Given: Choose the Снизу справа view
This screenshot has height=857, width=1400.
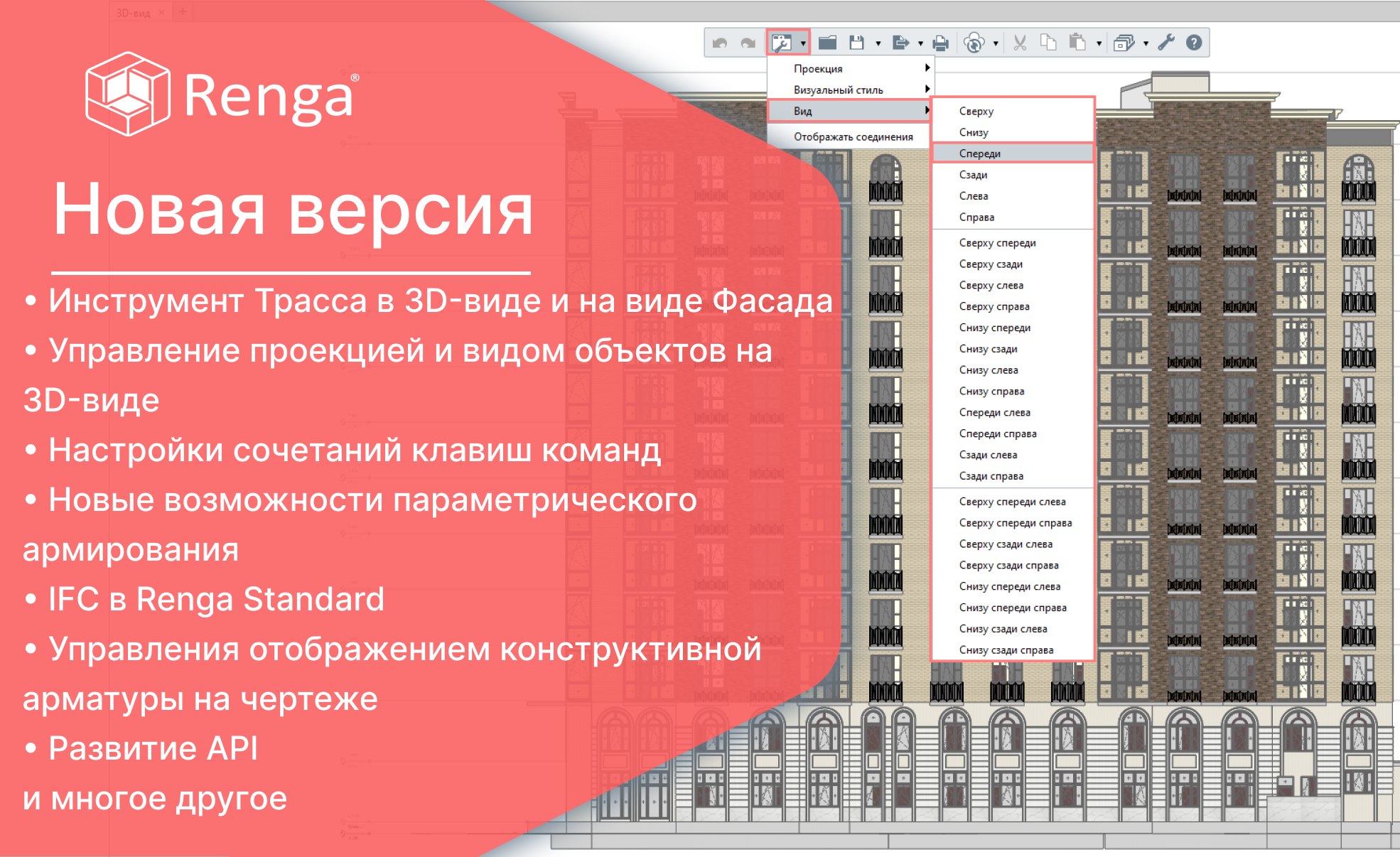Looking at the screenshot, I should [x=1012, y=392].
